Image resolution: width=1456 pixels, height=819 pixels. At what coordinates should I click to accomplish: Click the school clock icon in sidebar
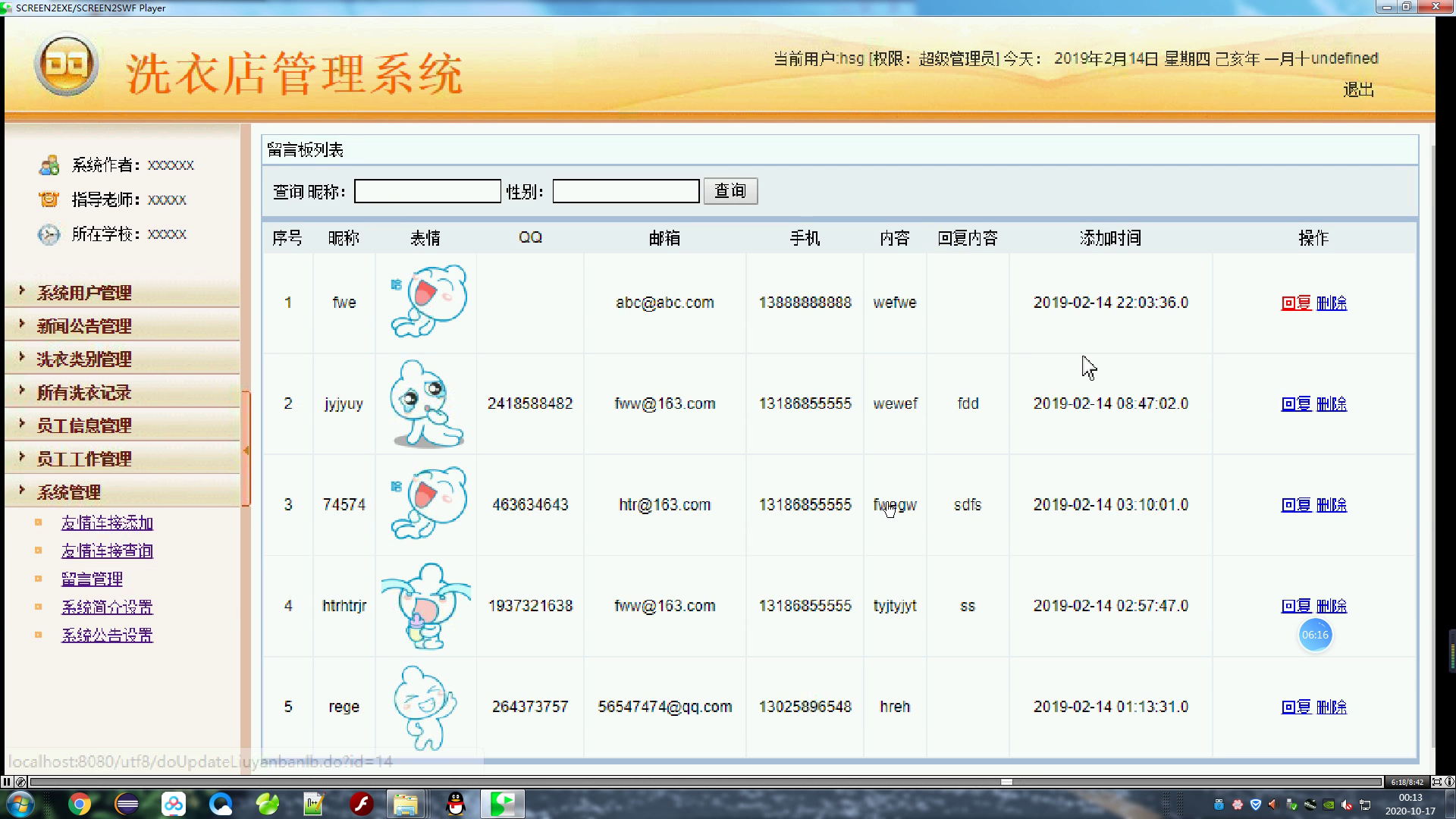pos(49,234)
